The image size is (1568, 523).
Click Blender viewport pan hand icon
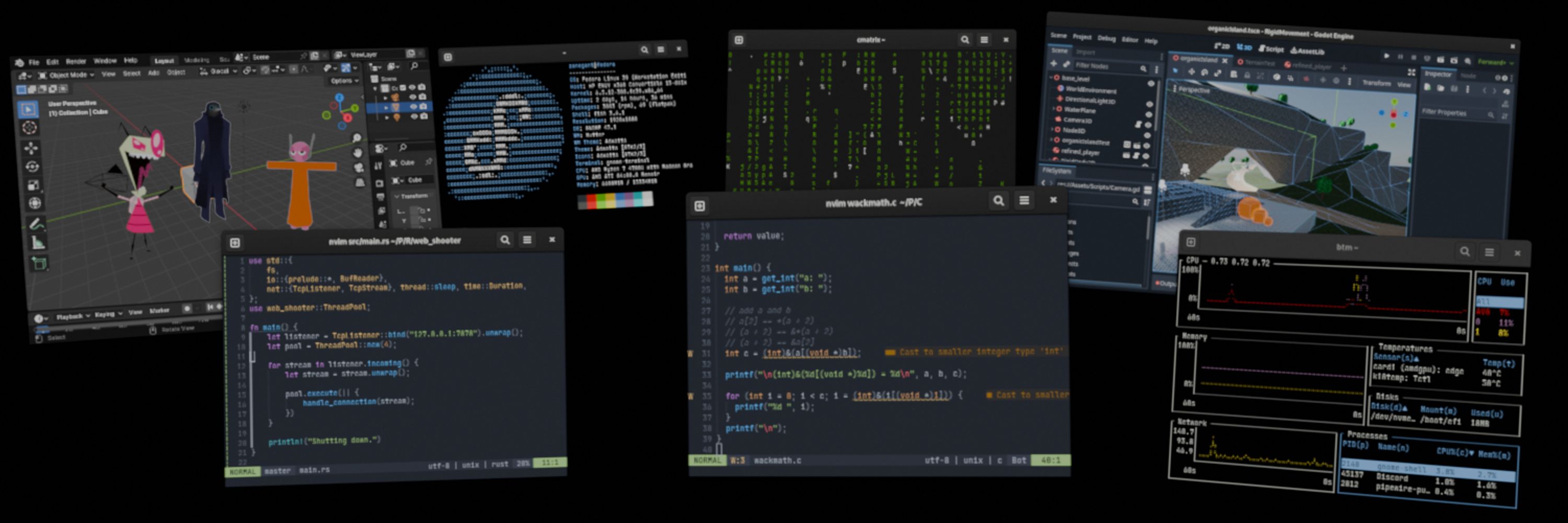358,153
